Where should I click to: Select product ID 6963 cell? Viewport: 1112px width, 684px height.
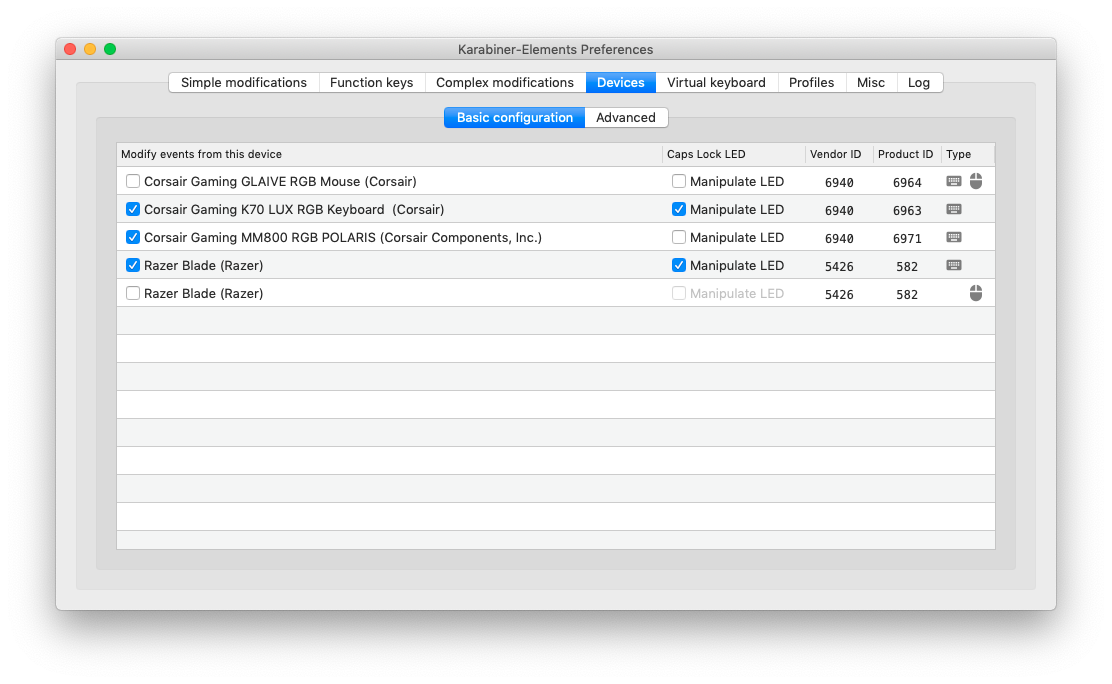907,211
